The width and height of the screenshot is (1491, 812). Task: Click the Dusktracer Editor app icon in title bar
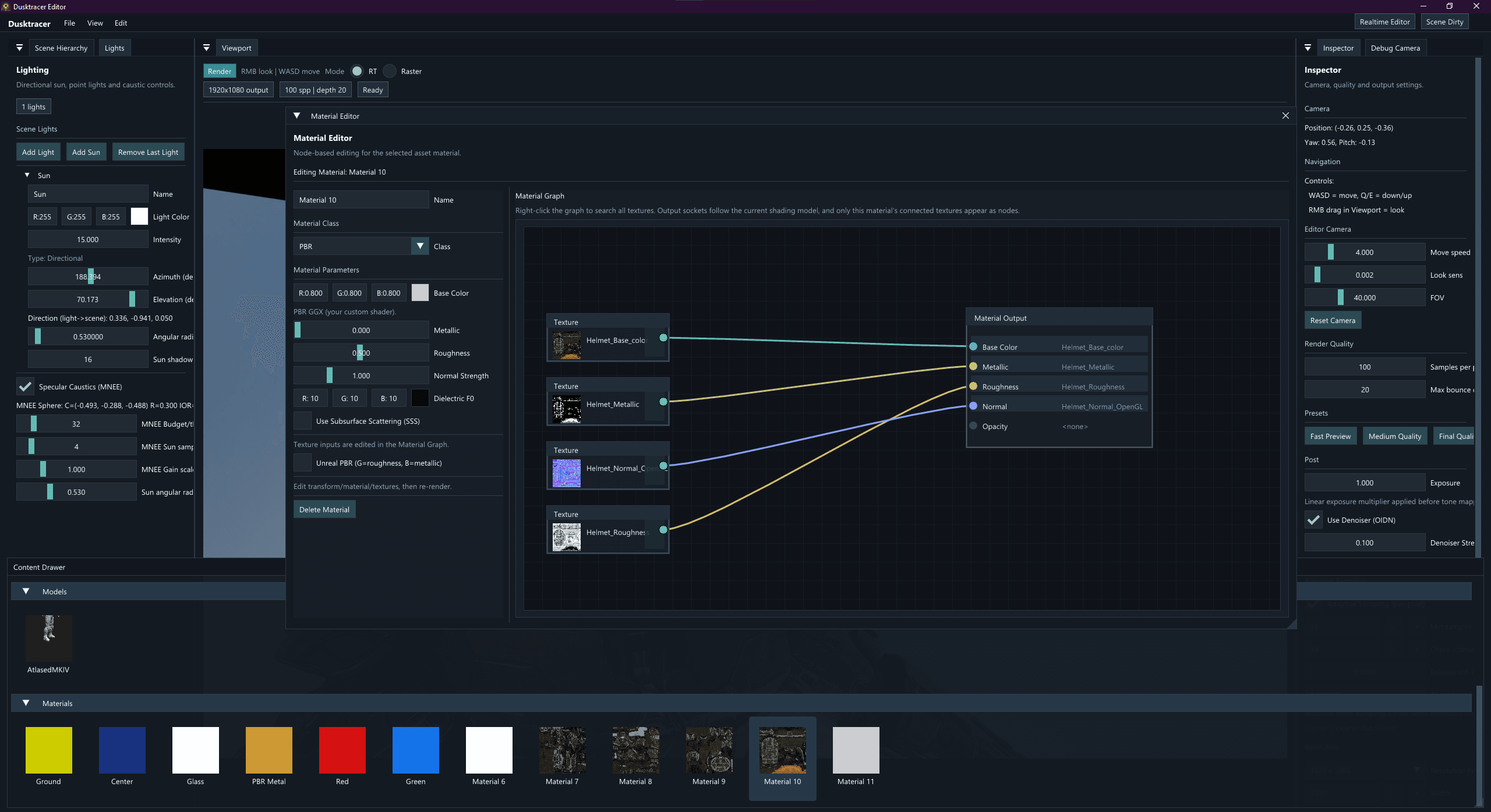[x=6, y=6]
